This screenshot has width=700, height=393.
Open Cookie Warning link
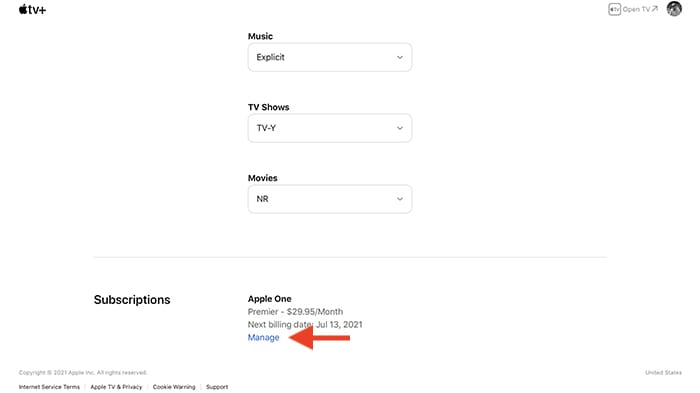(x=174, y=387)
